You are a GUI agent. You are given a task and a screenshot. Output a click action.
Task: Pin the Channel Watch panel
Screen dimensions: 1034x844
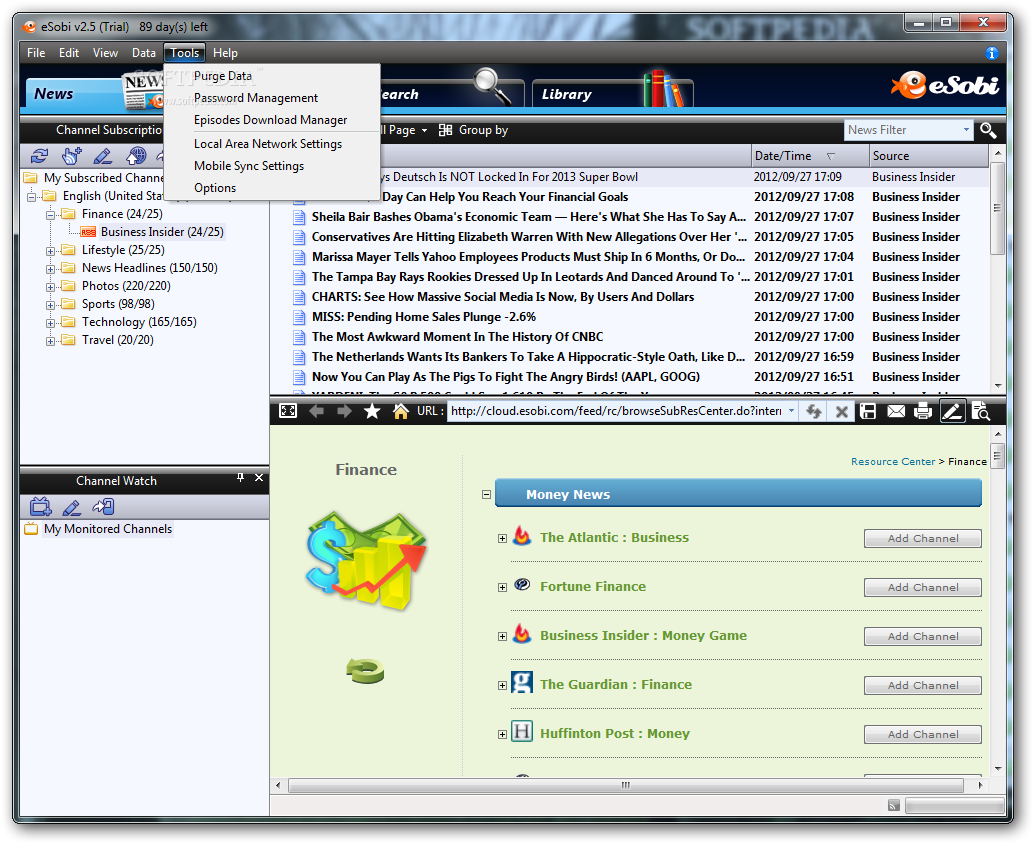(241, 477)
